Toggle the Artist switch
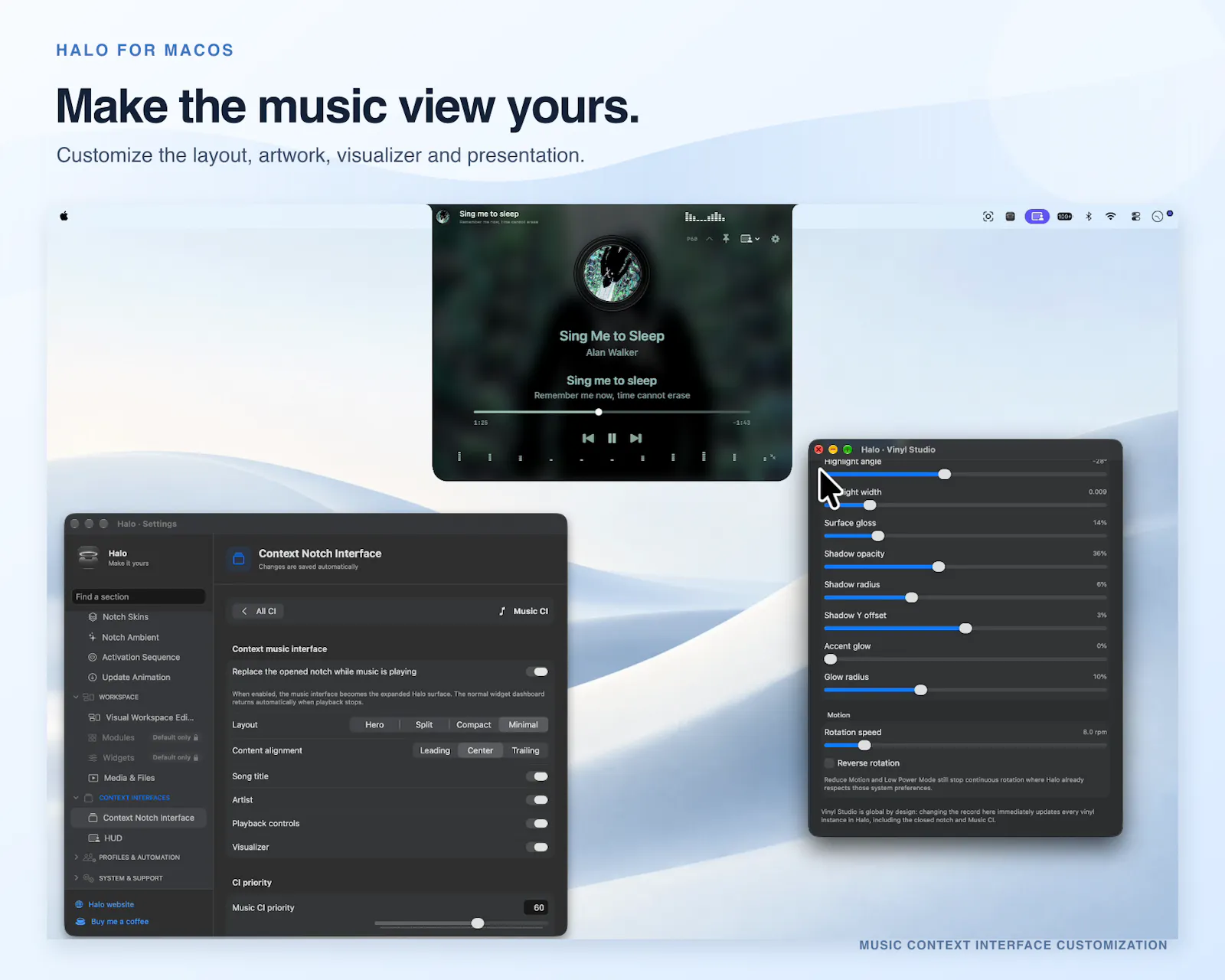The image size is (1225, 980). [x=538, y=800]
